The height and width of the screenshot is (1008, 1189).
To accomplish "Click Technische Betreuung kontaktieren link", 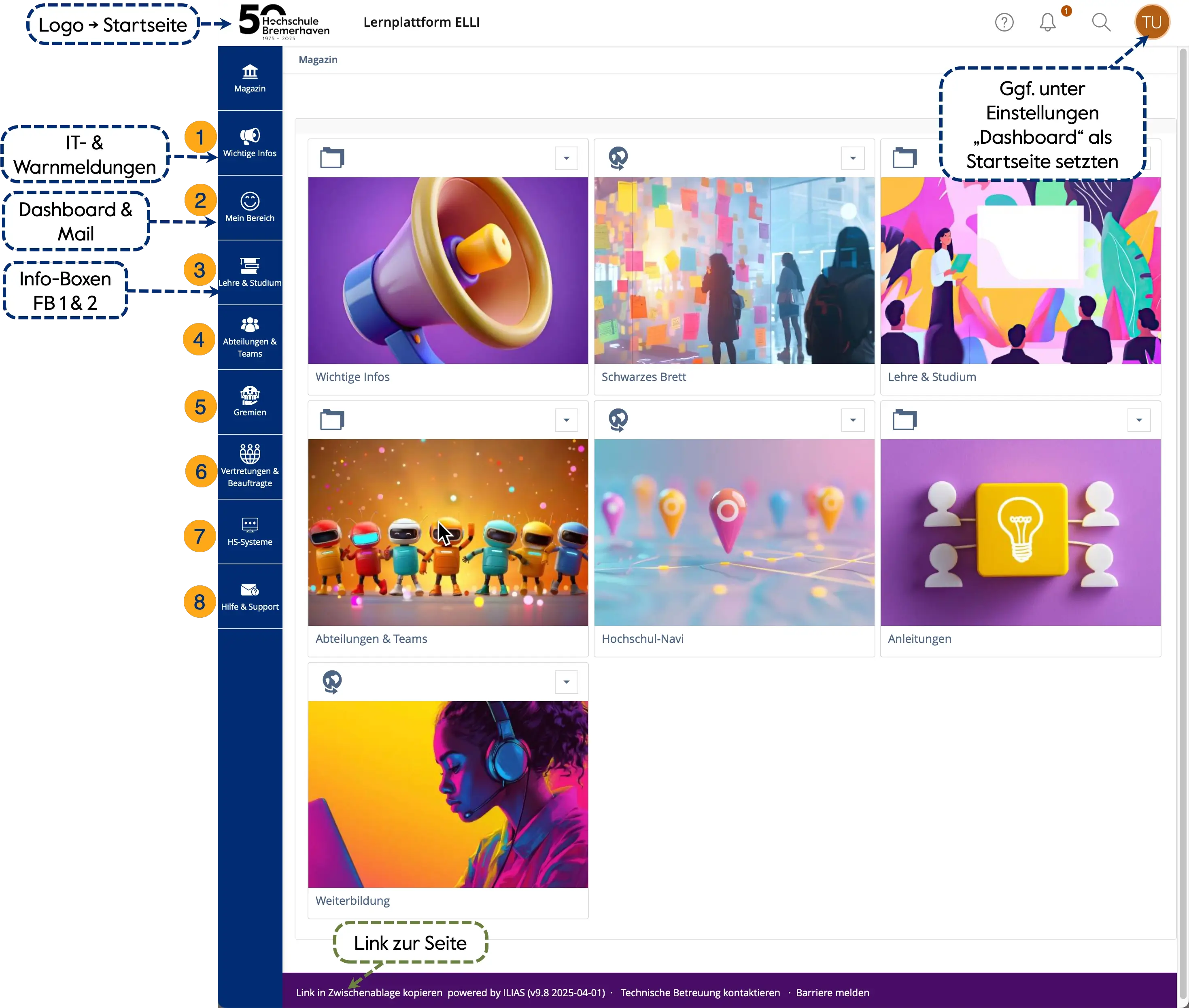I will tap(700, 993).
